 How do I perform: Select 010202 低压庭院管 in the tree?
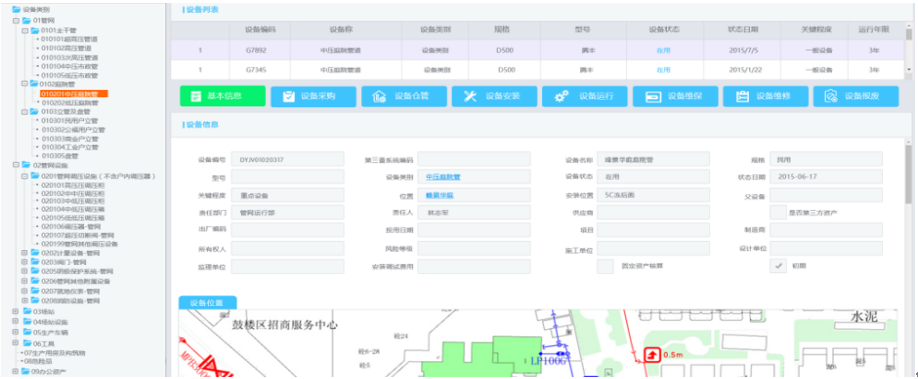pyautogui.click(x=69, y=103)
